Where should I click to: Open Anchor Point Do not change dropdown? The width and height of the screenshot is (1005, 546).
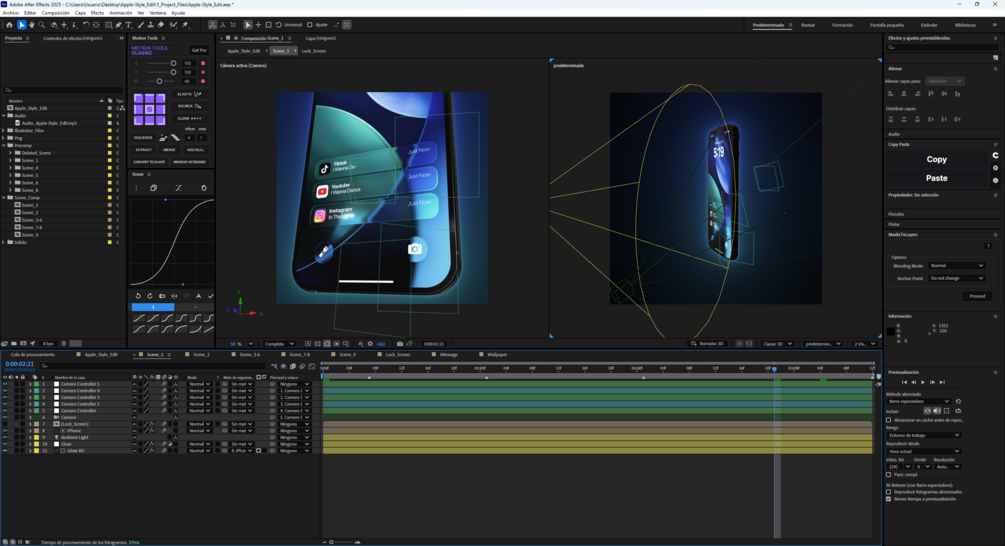956,278
